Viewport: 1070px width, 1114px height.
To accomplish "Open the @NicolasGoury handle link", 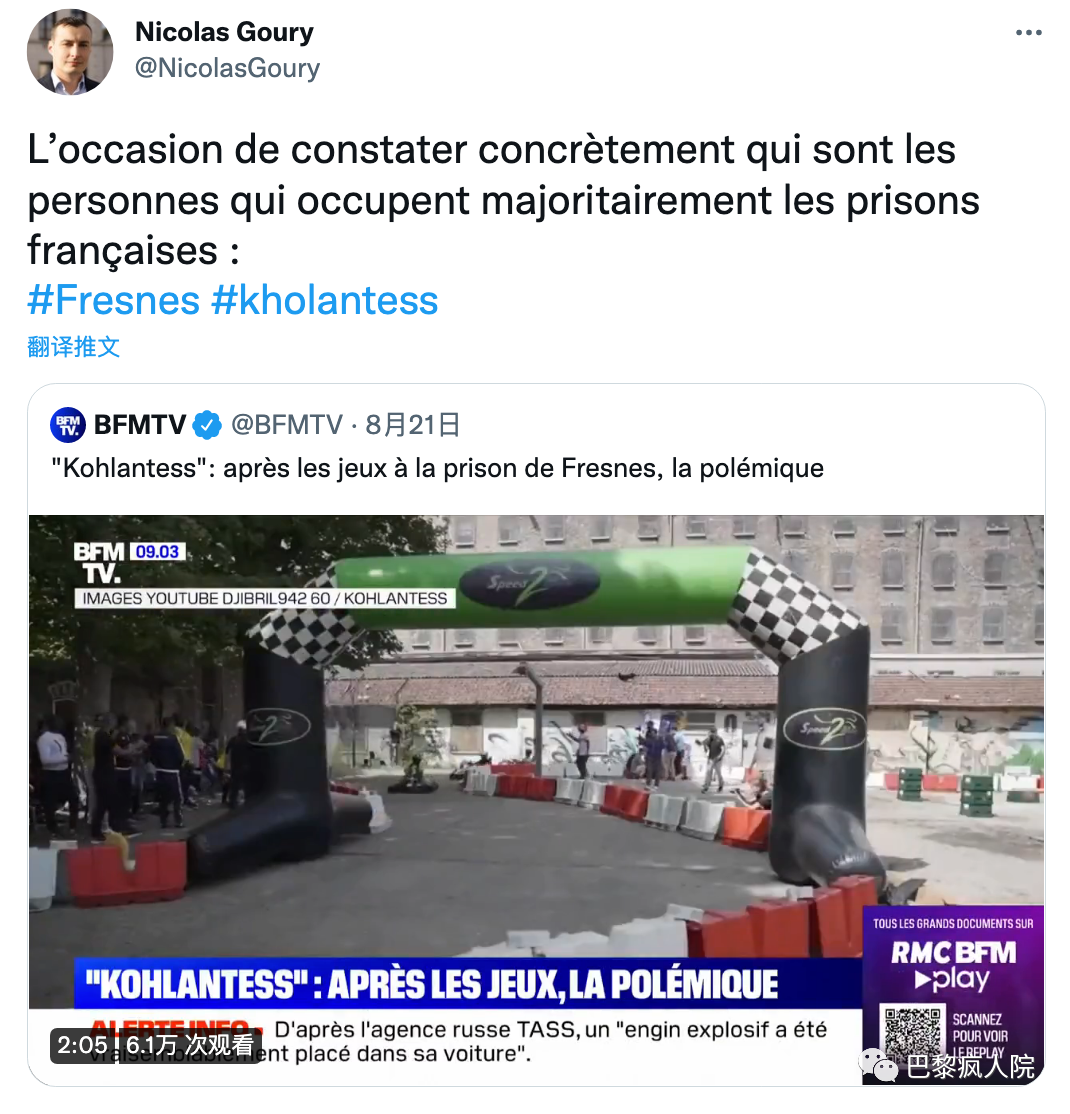I will click(227, 68).
